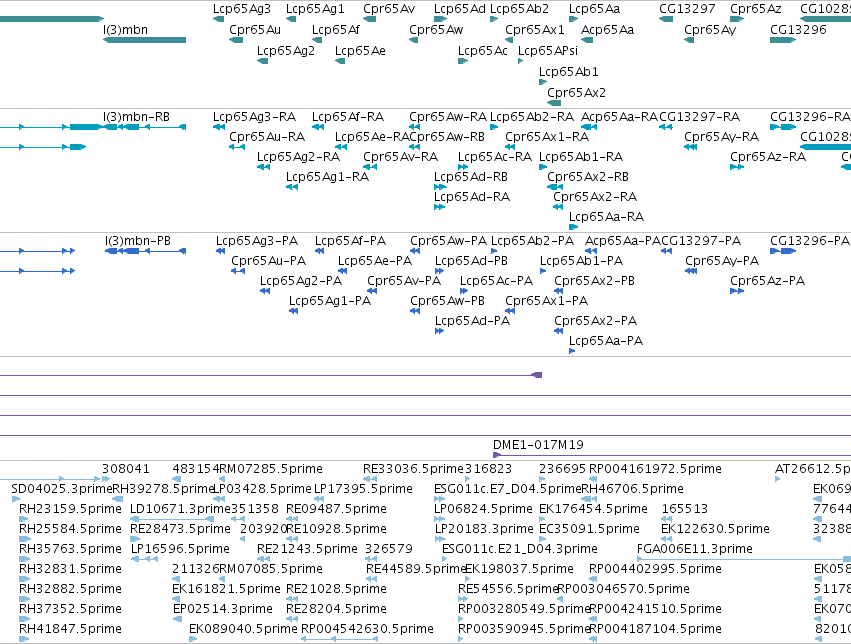Click the Lcp65Ae gene label
851x644 pixels.
[360, 51]
